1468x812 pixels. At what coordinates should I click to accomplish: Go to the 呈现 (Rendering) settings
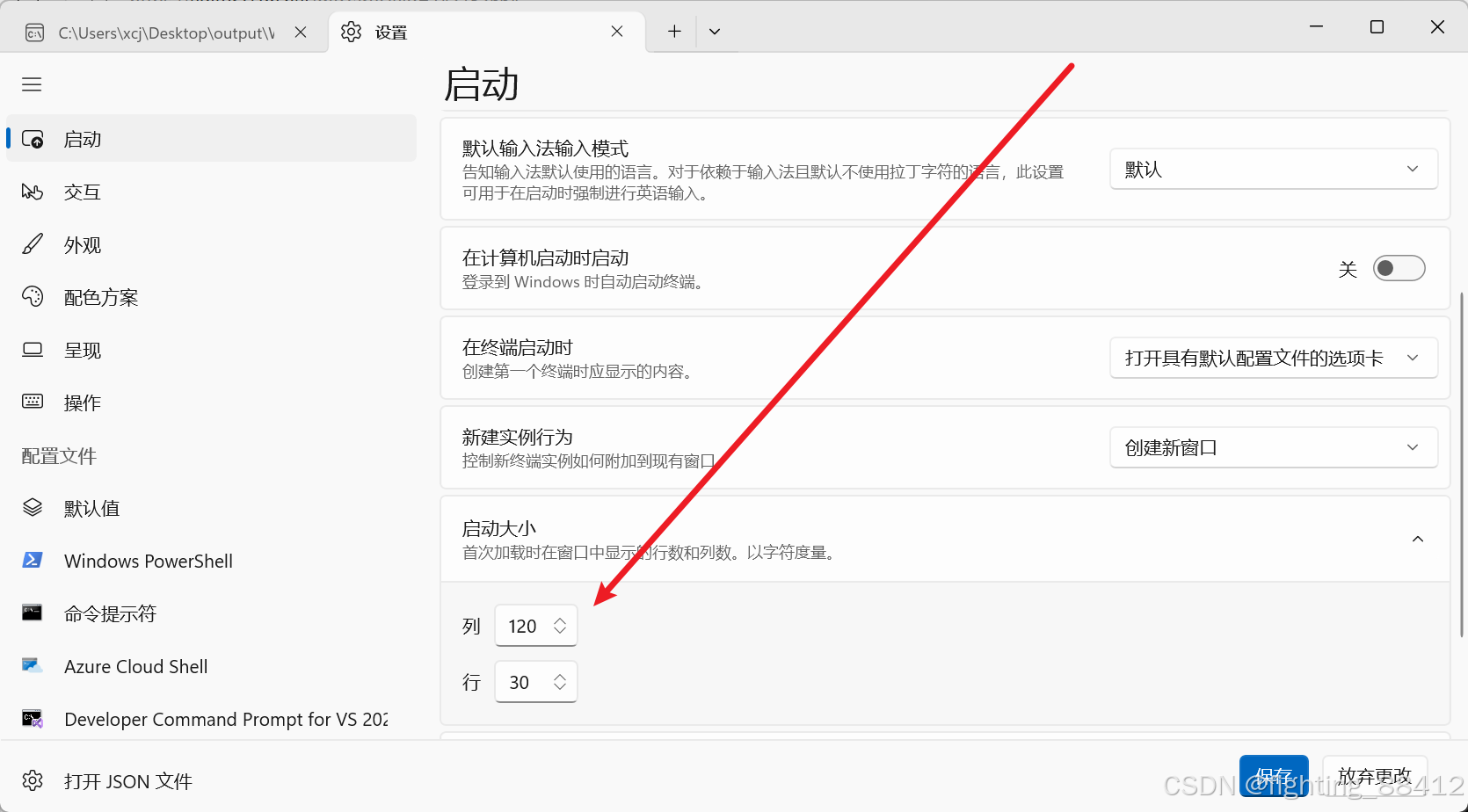[x=83, y=350]
